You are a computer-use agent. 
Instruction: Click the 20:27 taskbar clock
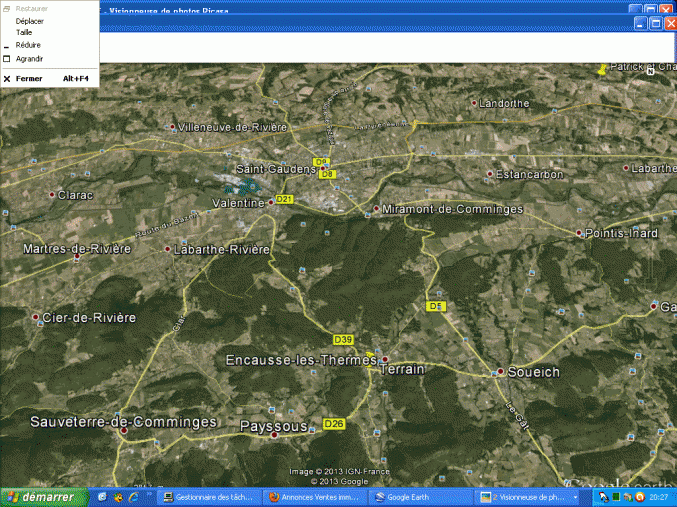coord(658,497)
